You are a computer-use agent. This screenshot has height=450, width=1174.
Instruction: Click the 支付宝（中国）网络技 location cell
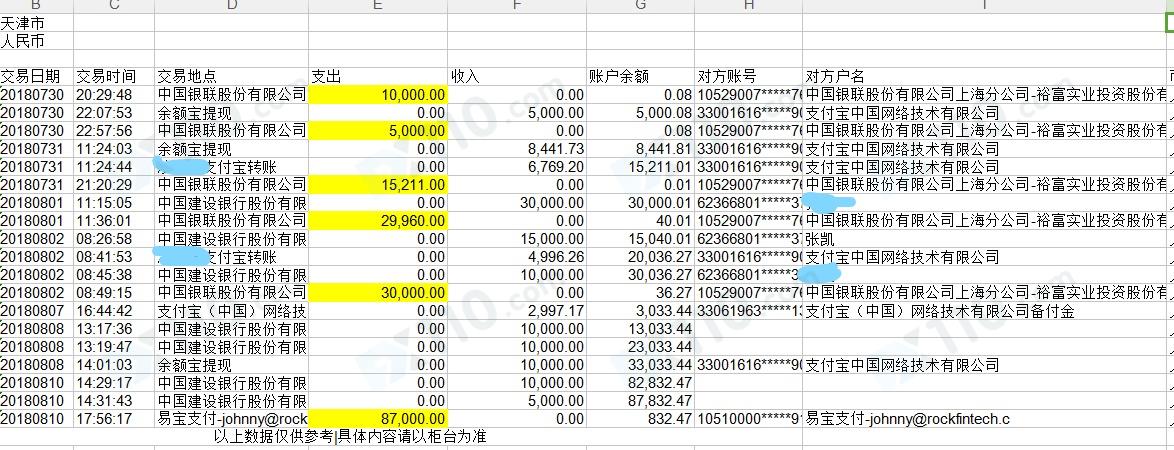click(x=231, y=311)
